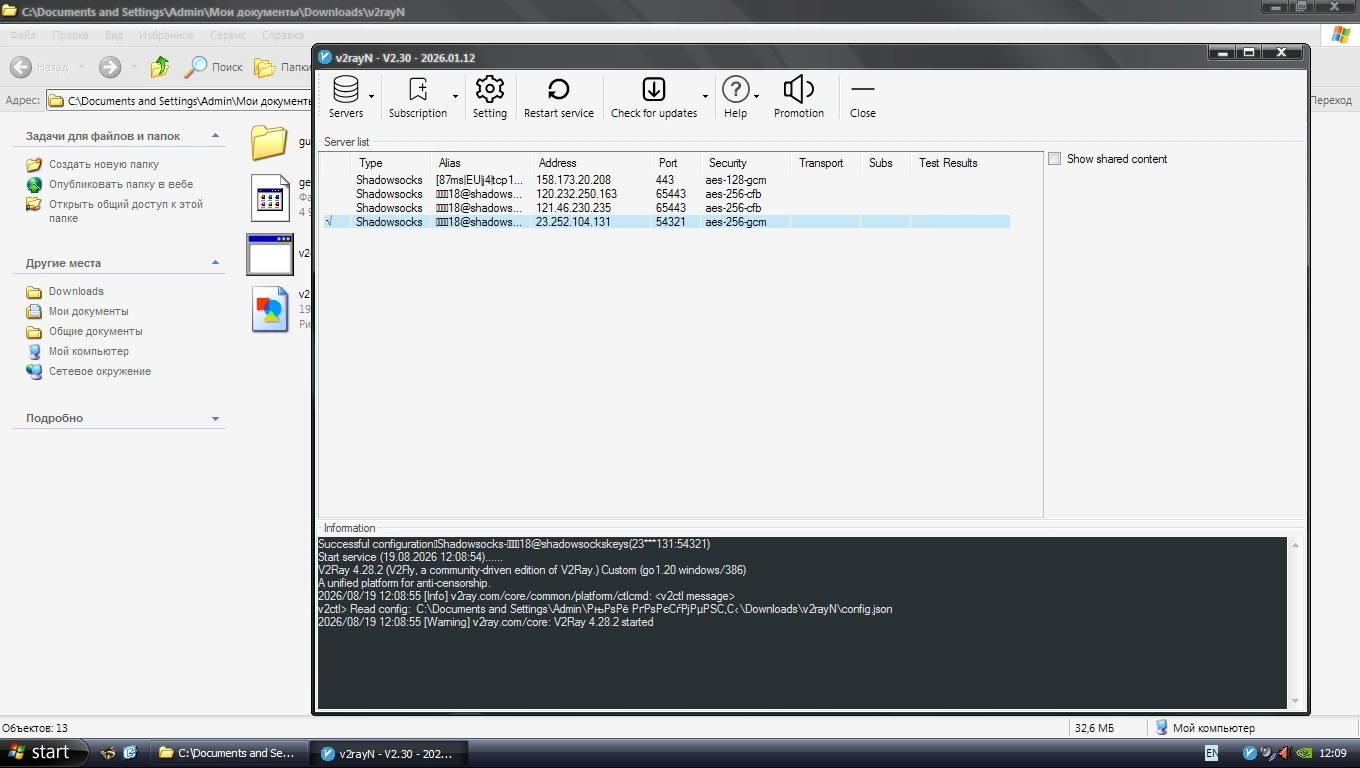This screenshot has width=1360, height=768.
Task: Expand the Servers dropdown arrow
Action: (371, 97)
